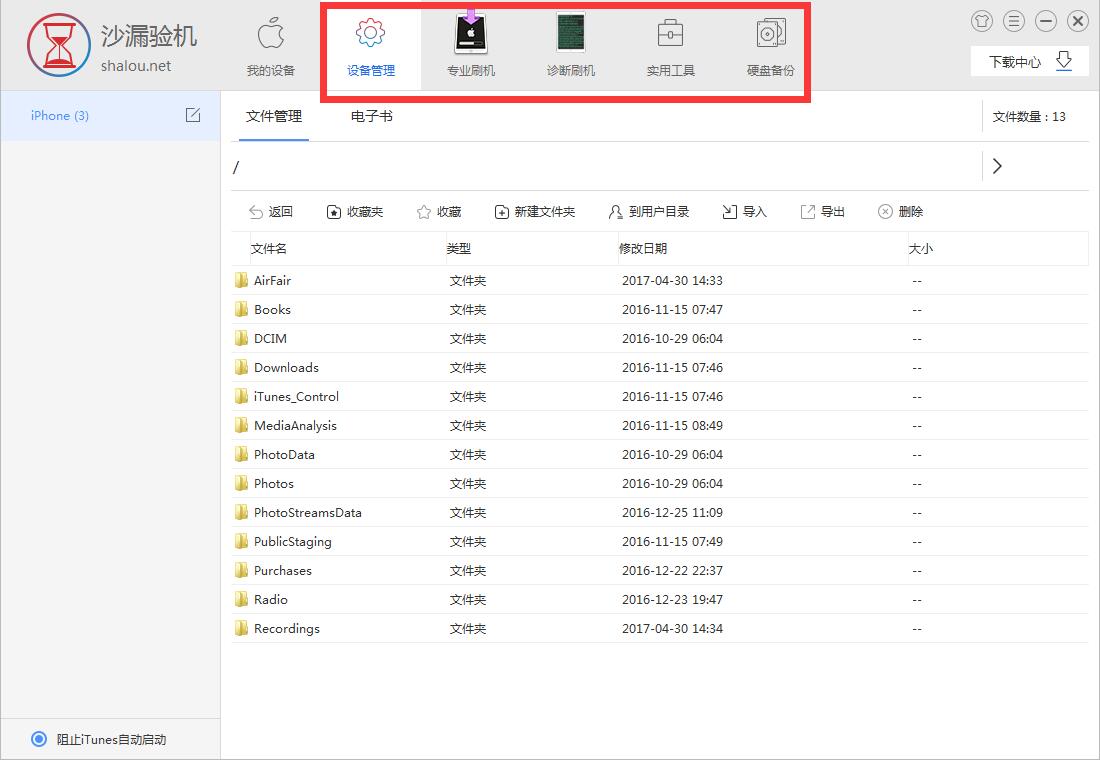Switch to the 电子书 tab
1100x760 pixels.
click(372, 116)
